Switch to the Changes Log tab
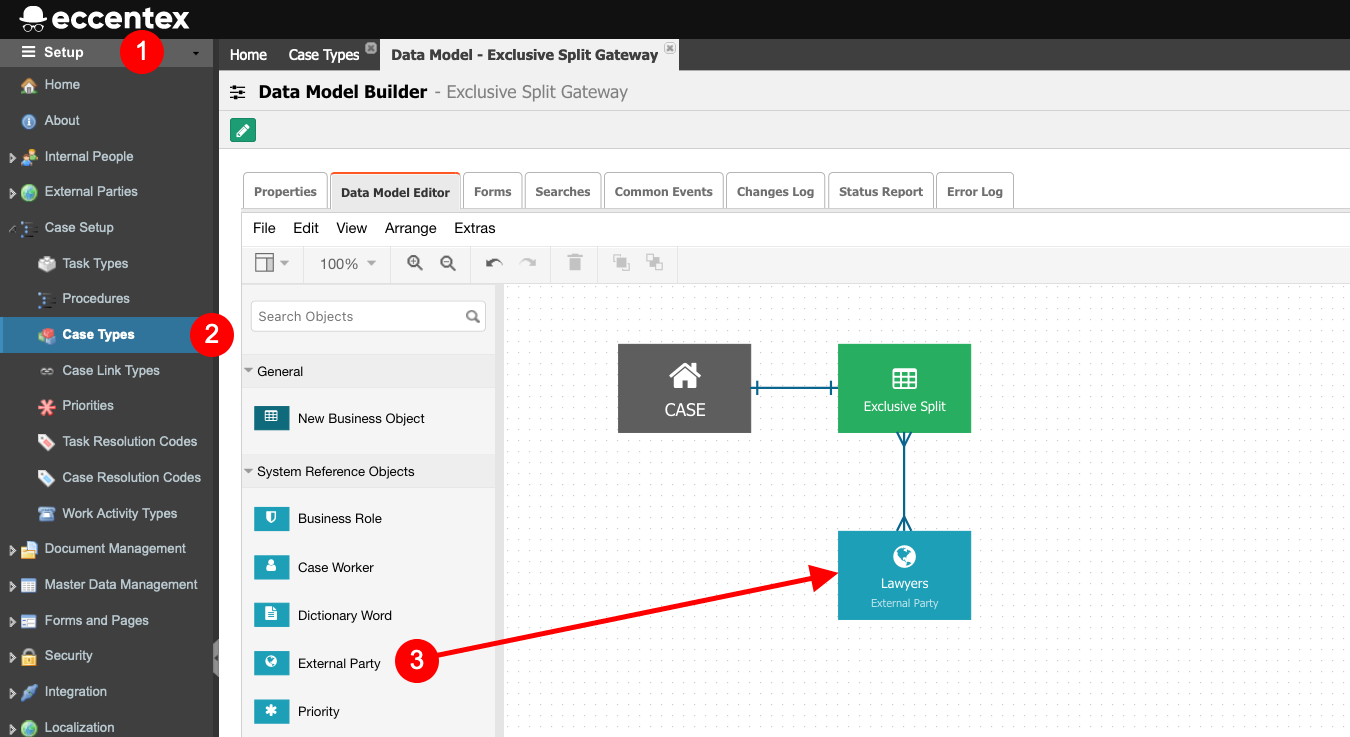The image size is (1350, 737). point(775,191)
